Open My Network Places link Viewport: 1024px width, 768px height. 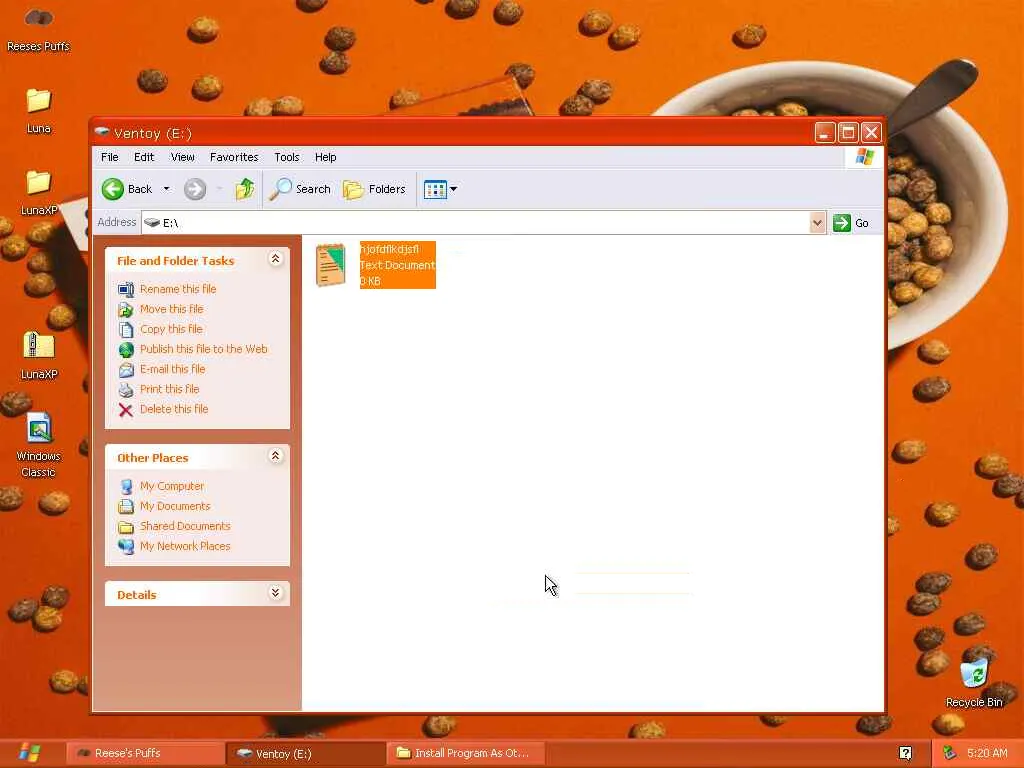click(185, 546)
